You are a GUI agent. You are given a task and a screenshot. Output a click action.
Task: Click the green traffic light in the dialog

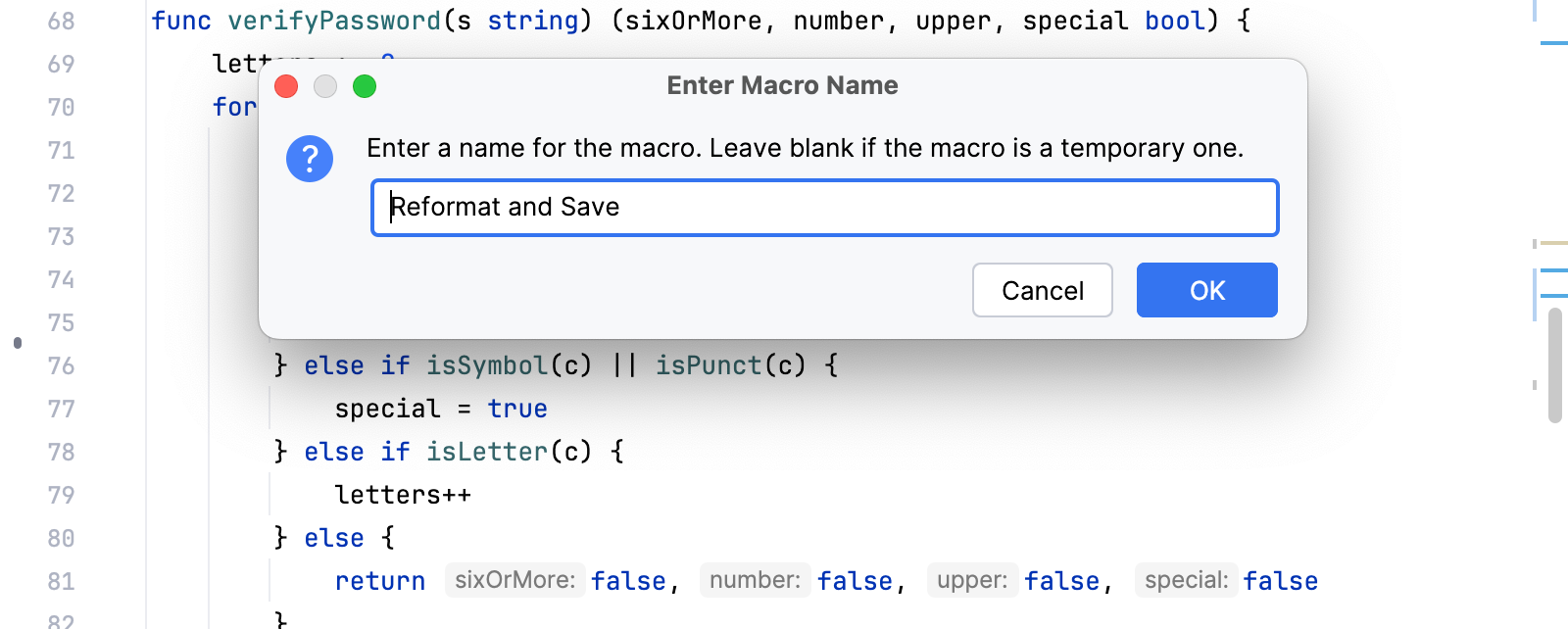tap(365, 86)
